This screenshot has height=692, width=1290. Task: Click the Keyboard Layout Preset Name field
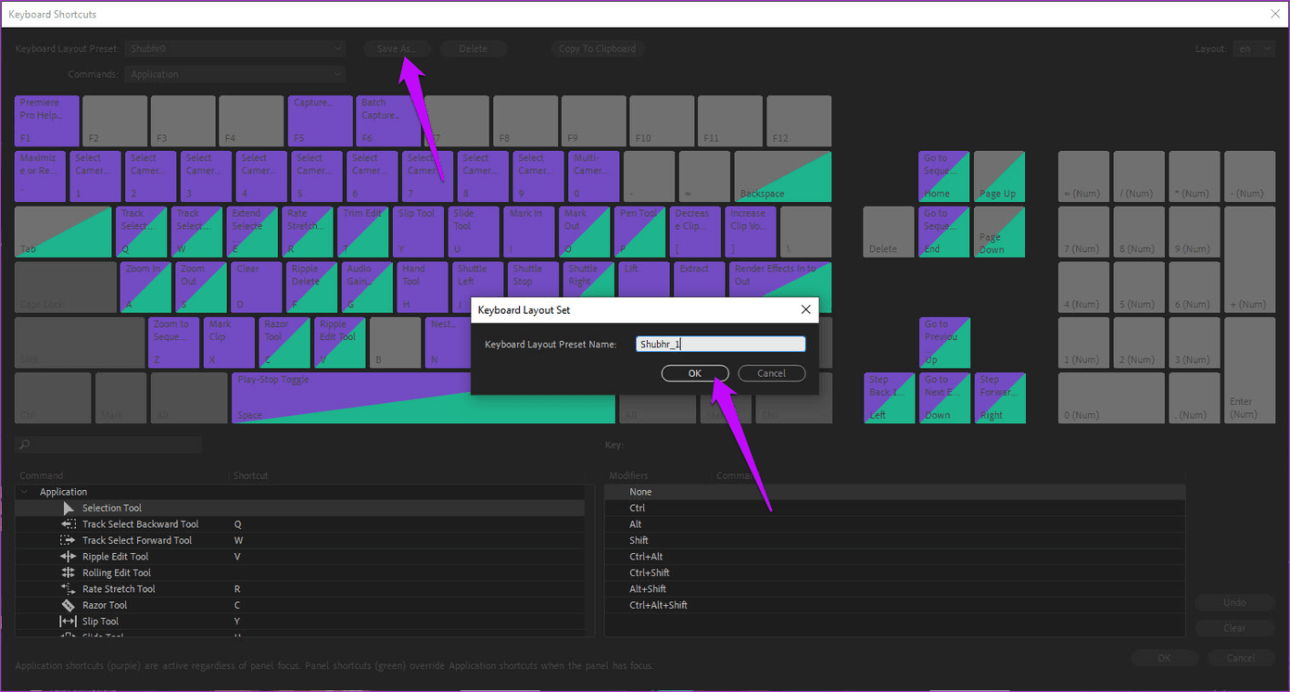(720, 344)
